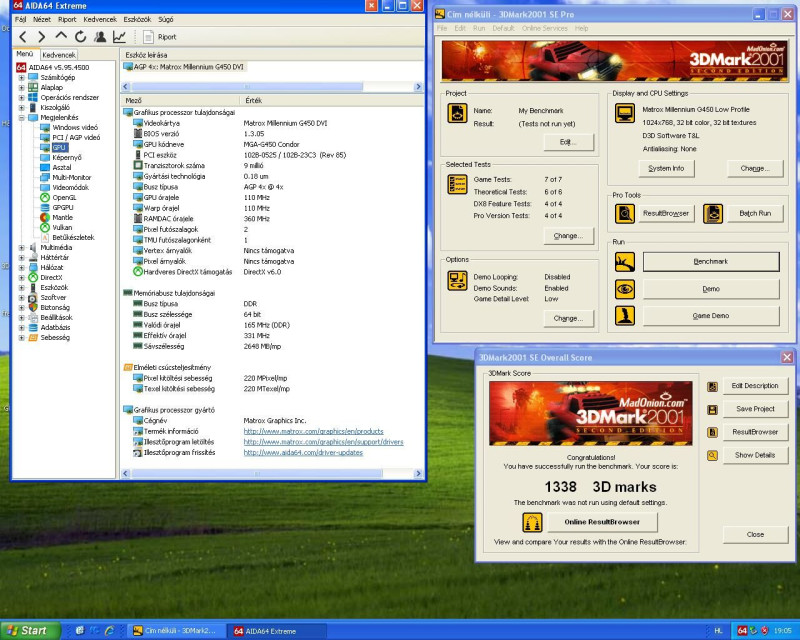Click the AIDA64 back navigation arrow

coord(24,36)
